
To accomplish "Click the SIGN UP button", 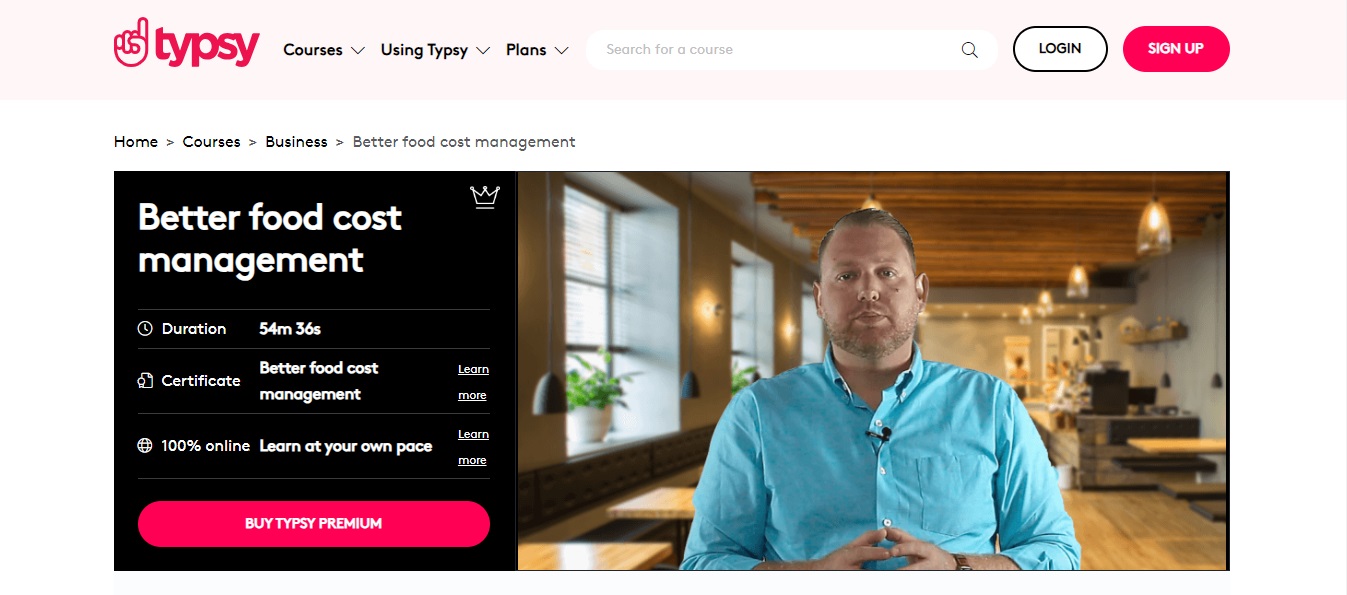I will pyautogui.click(x=1176, y=49).
